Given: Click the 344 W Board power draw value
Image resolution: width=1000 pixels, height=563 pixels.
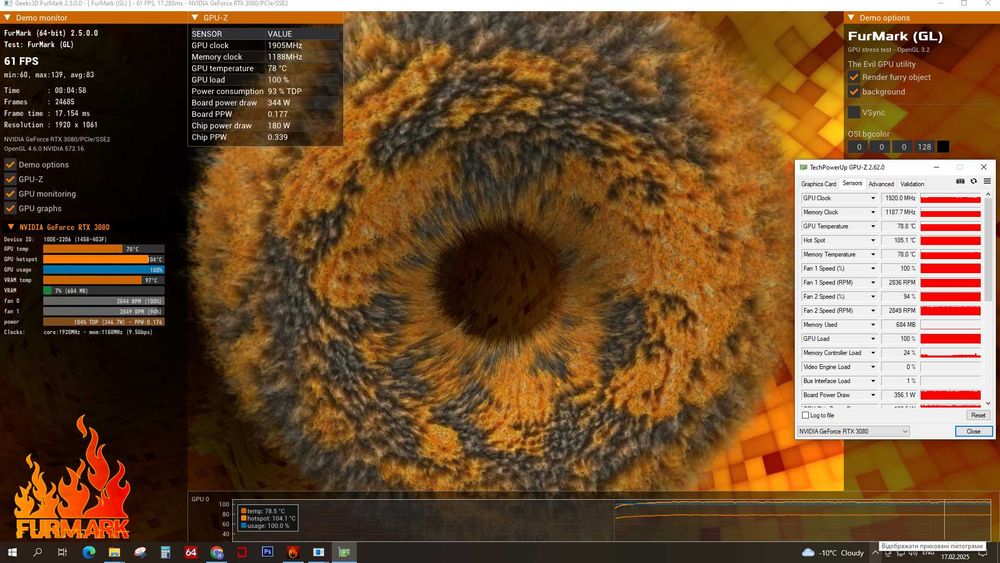Looking at the screenshot, I should 279,103.
